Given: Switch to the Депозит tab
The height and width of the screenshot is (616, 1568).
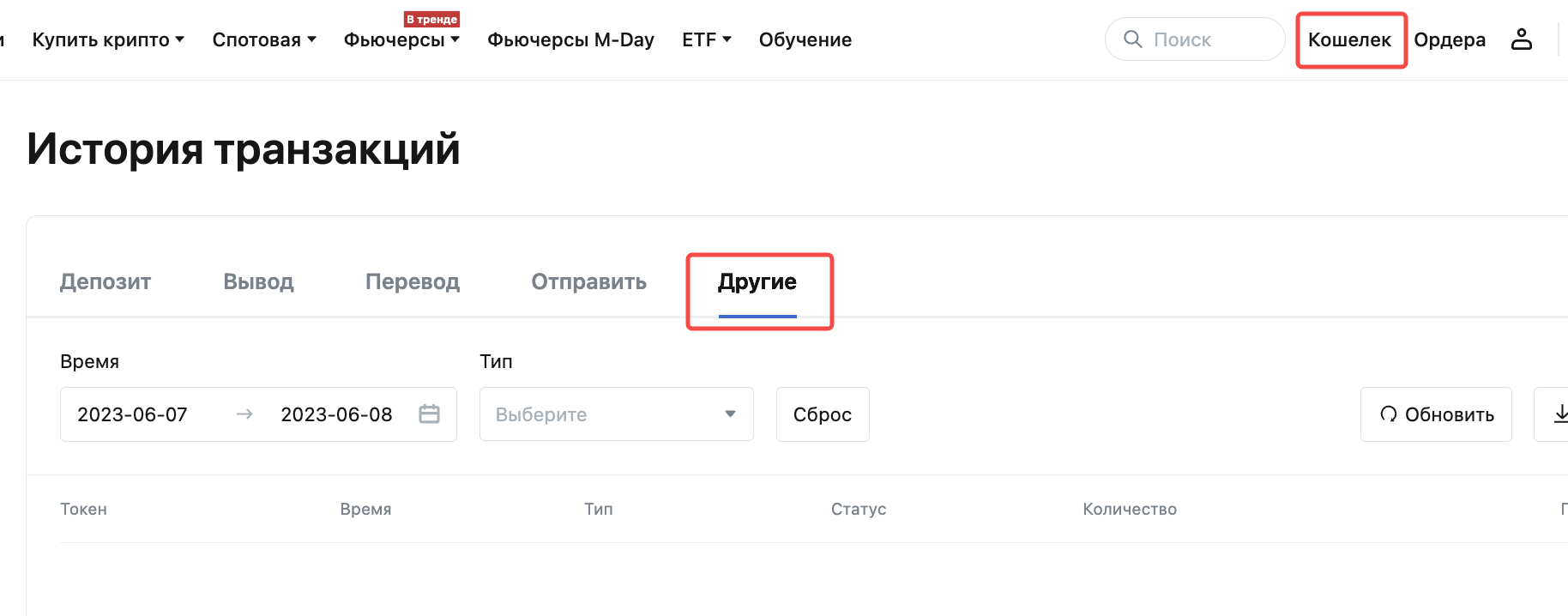Looking at the screenshot, I should (x=106, y=281).
